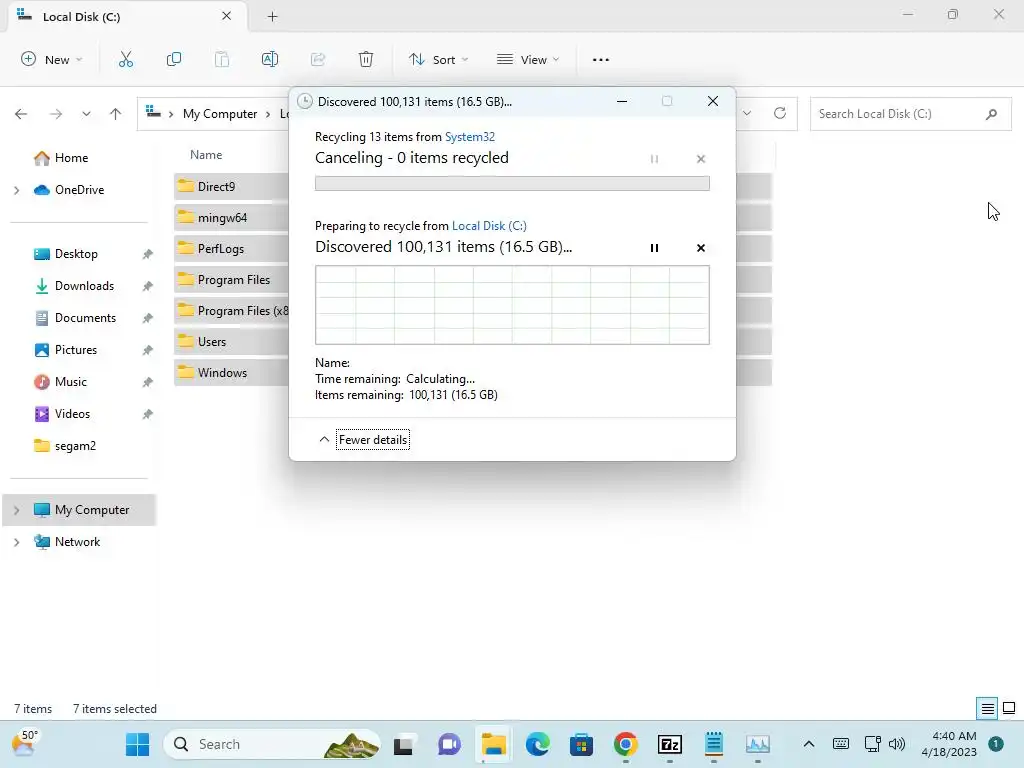Click the Rename icon in toolbar
The image size is (1024, 768).
[270, 59]
